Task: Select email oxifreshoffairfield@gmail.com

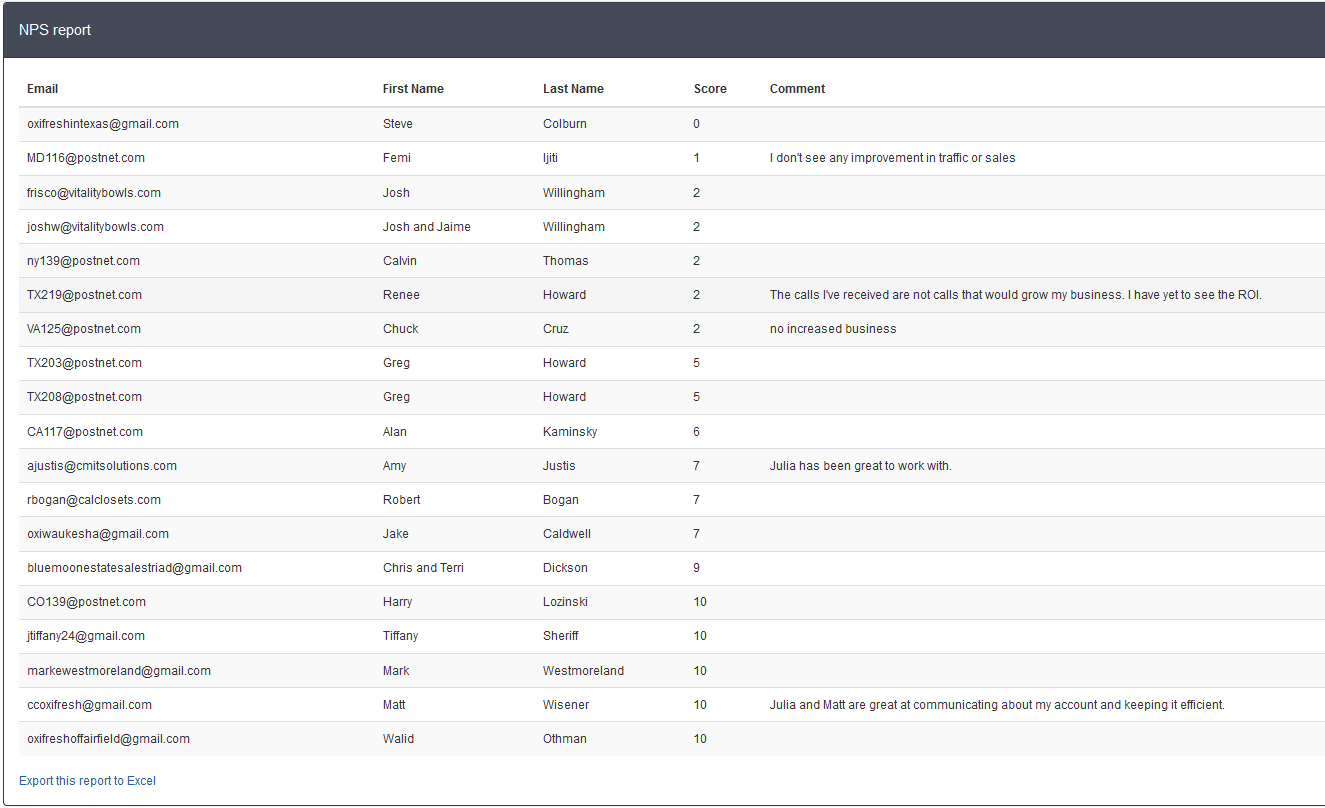Action: [x=108, y=739]
